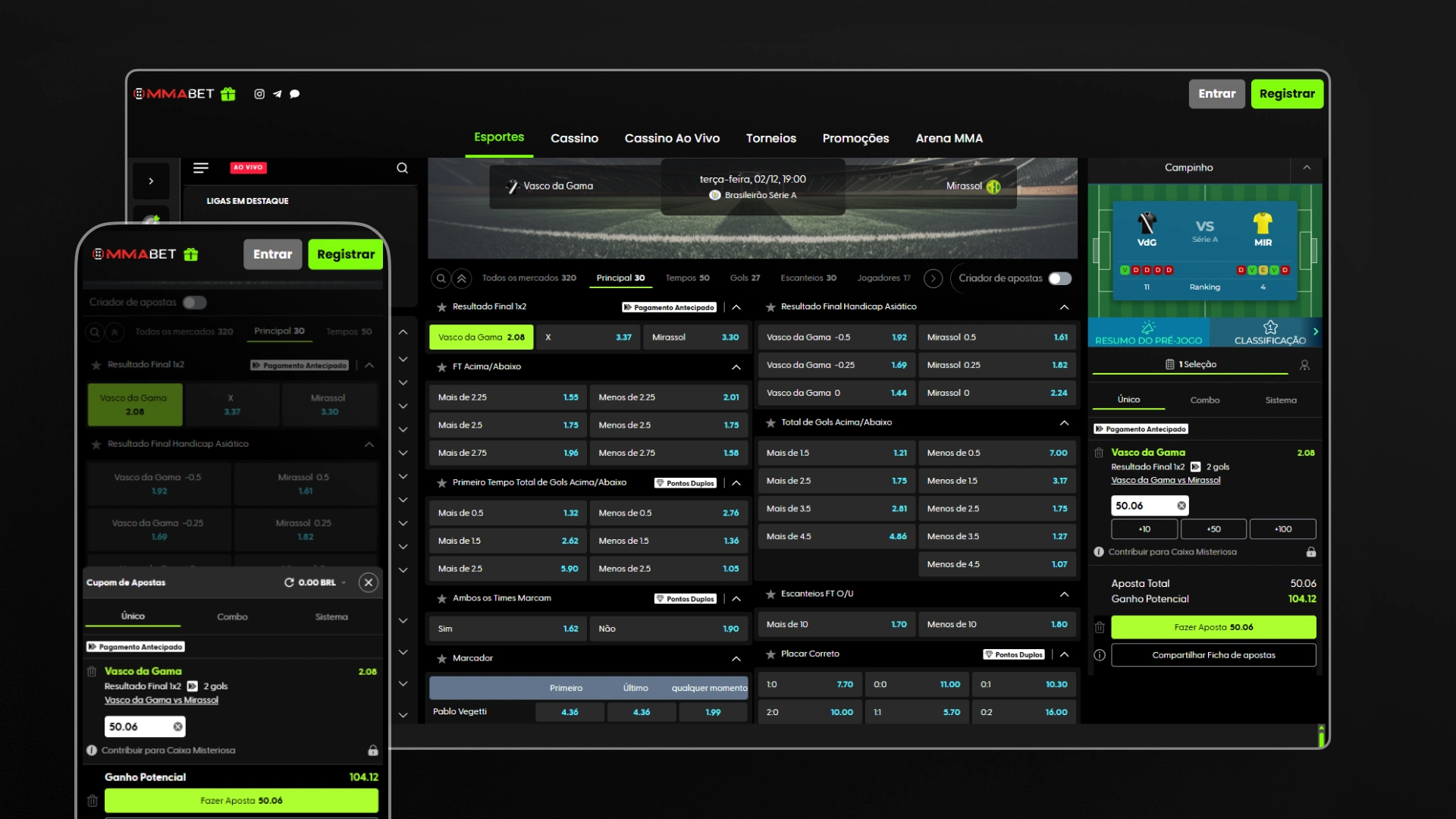Clear the 50.06 stake input value
This screenshot has width=1456, height=819.
click(1181, 506)
